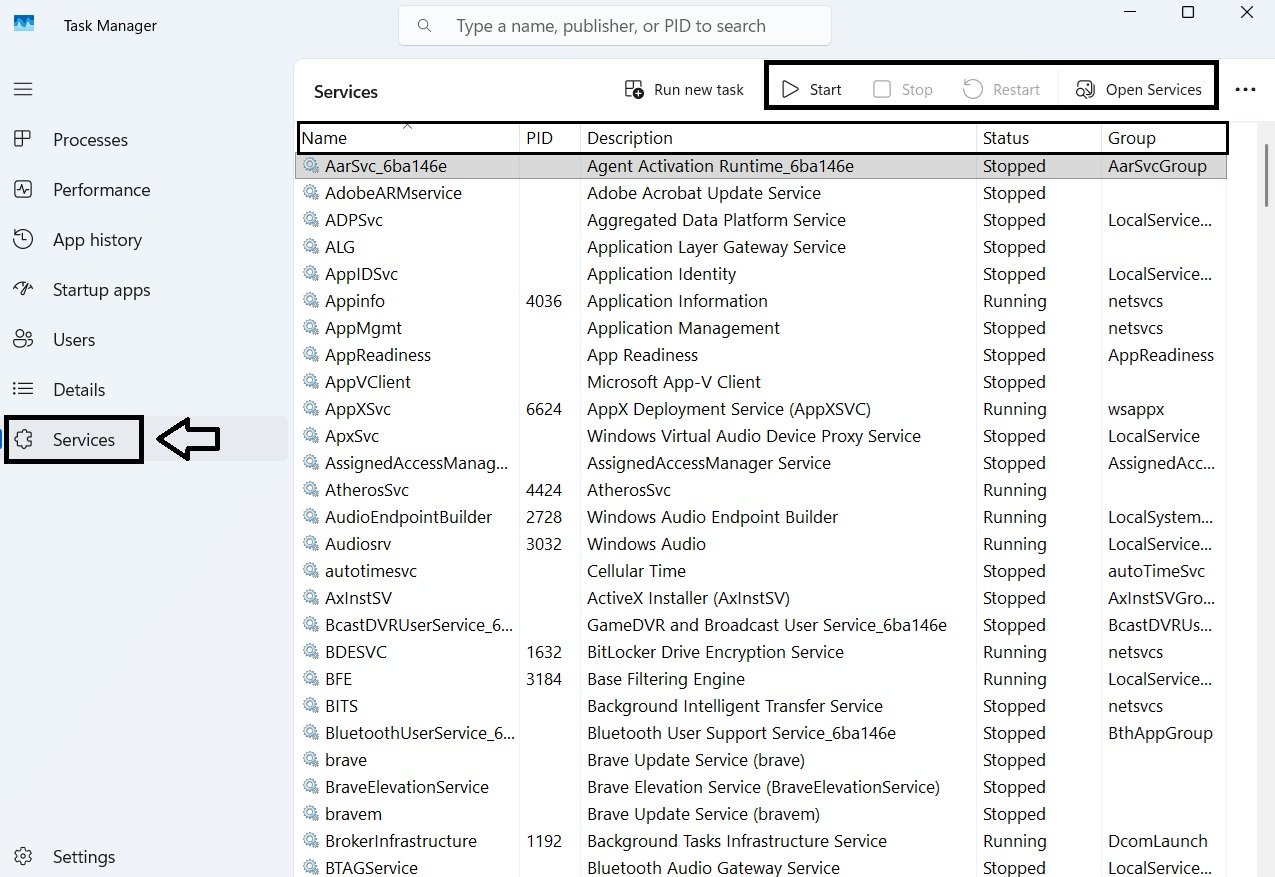Click BrokerInfrastructure gear icon
This screenshot has height=877, width=1275.
pos(311,841)
